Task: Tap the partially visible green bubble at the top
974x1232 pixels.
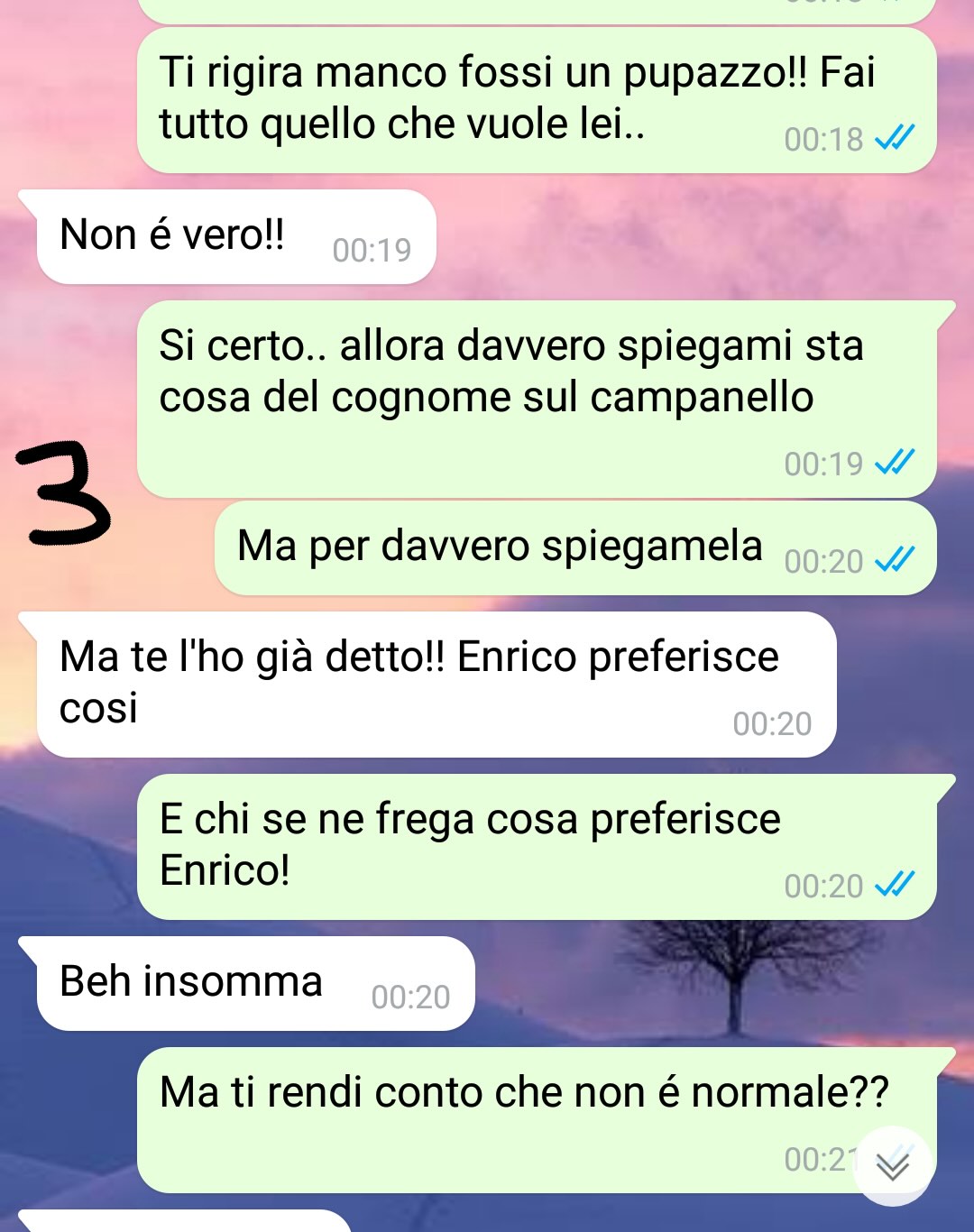Action: (x=537, y=11)
